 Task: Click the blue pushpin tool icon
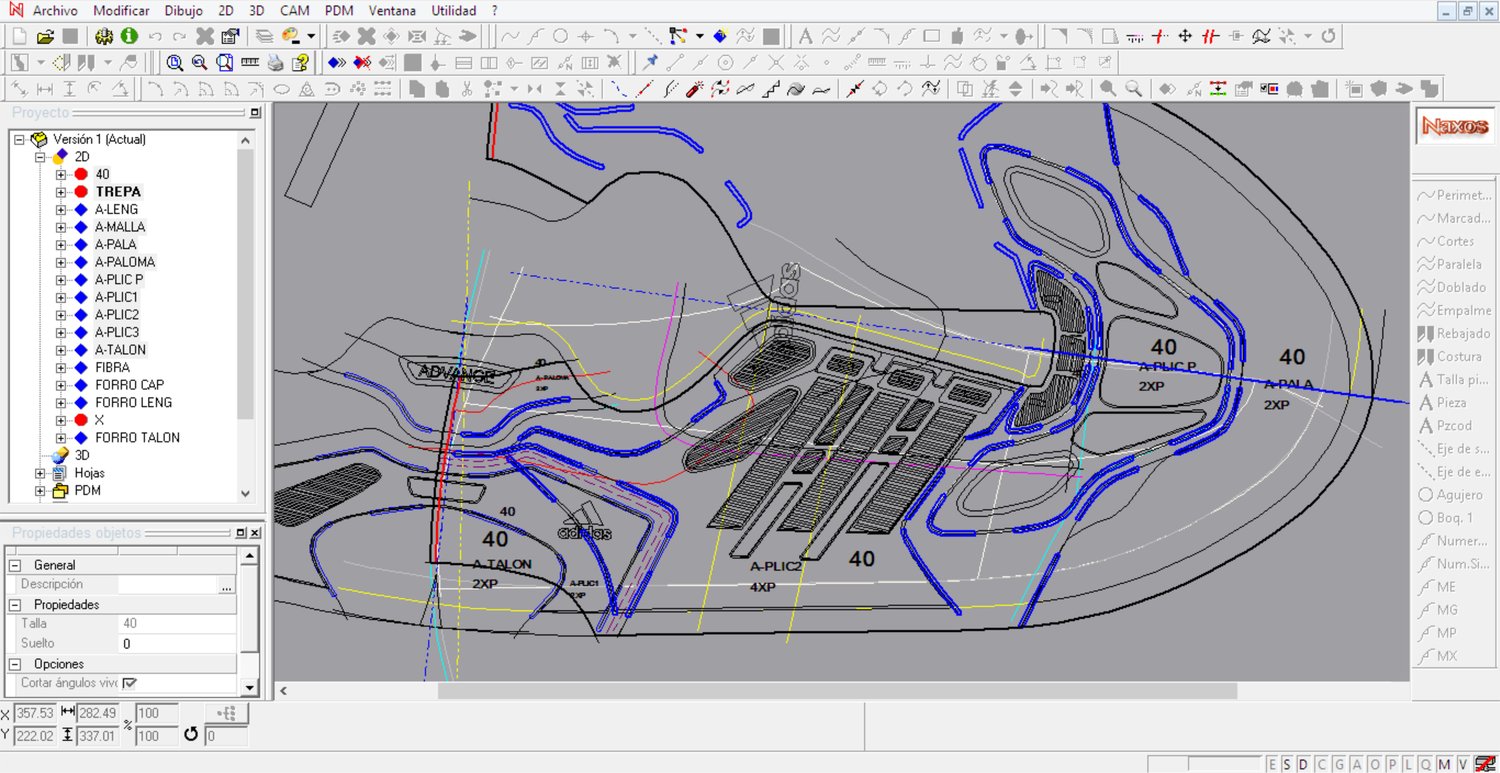(651, 63)
